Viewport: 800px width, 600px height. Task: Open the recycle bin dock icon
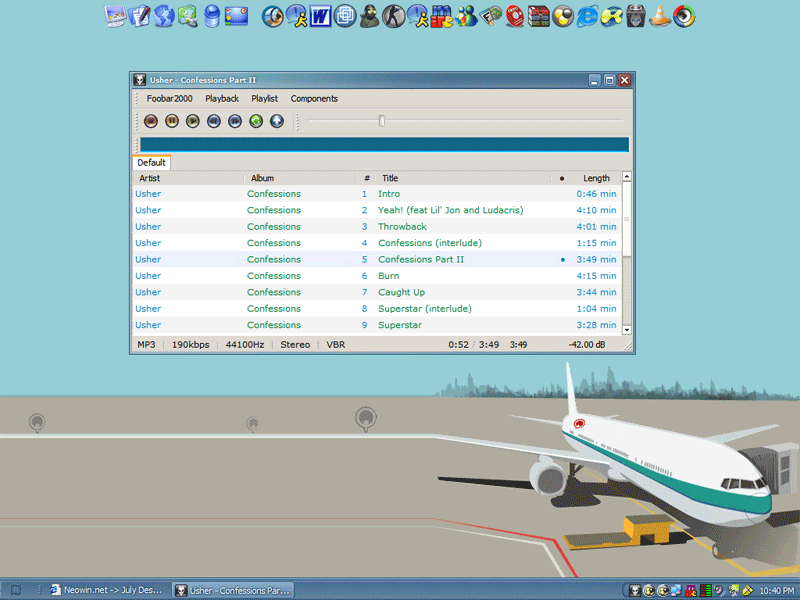click(212, 16)
